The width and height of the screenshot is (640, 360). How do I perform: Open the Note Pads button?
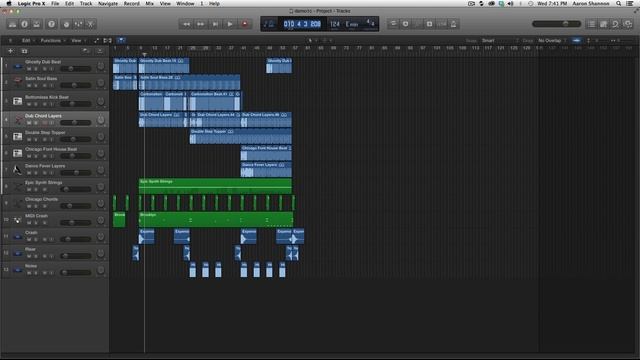pos(604,24)
